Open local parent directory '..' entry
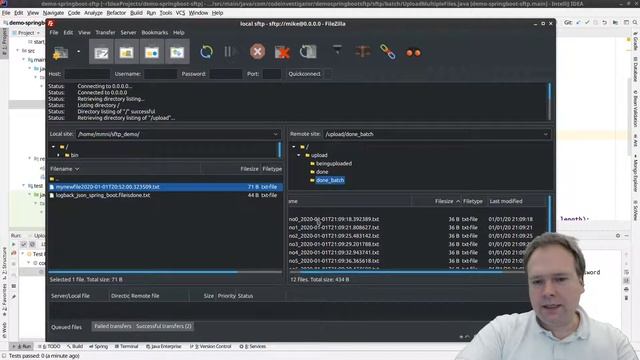640x360 pixels. [x=165, y=179]
